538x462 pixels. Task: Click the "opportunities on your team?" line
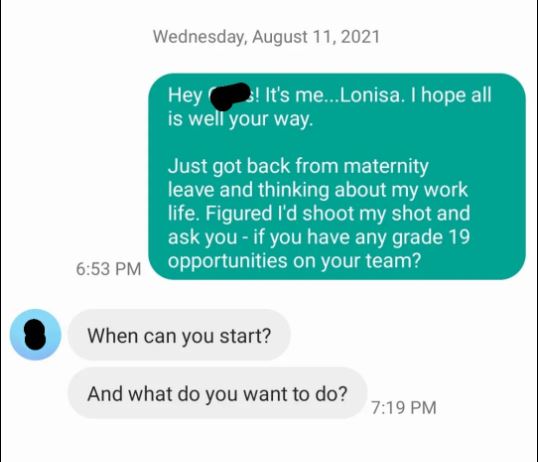coord(294,261)
